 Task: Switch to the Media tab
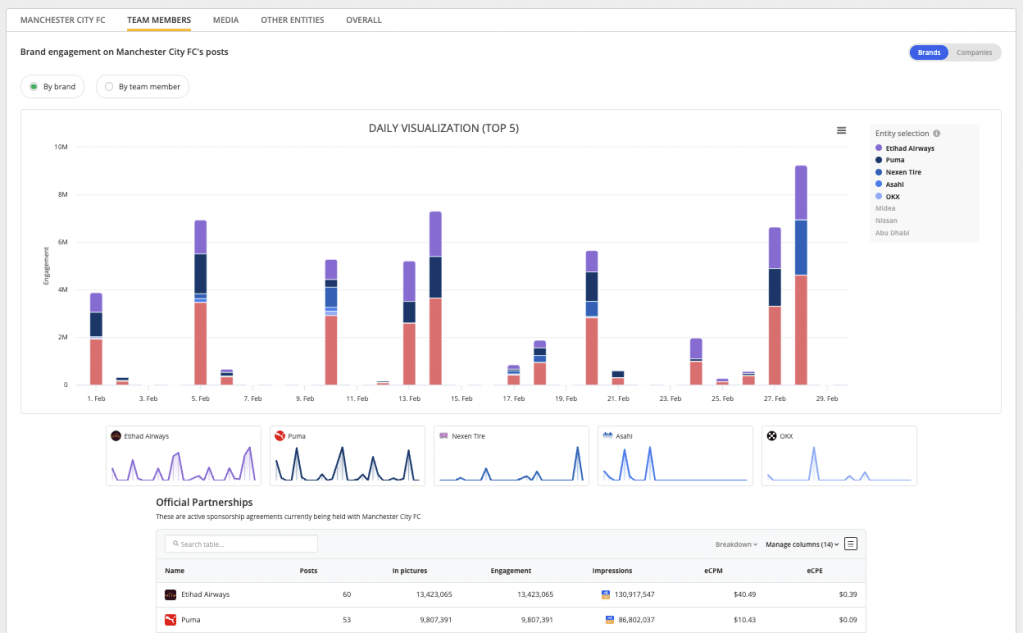(225, 20)
